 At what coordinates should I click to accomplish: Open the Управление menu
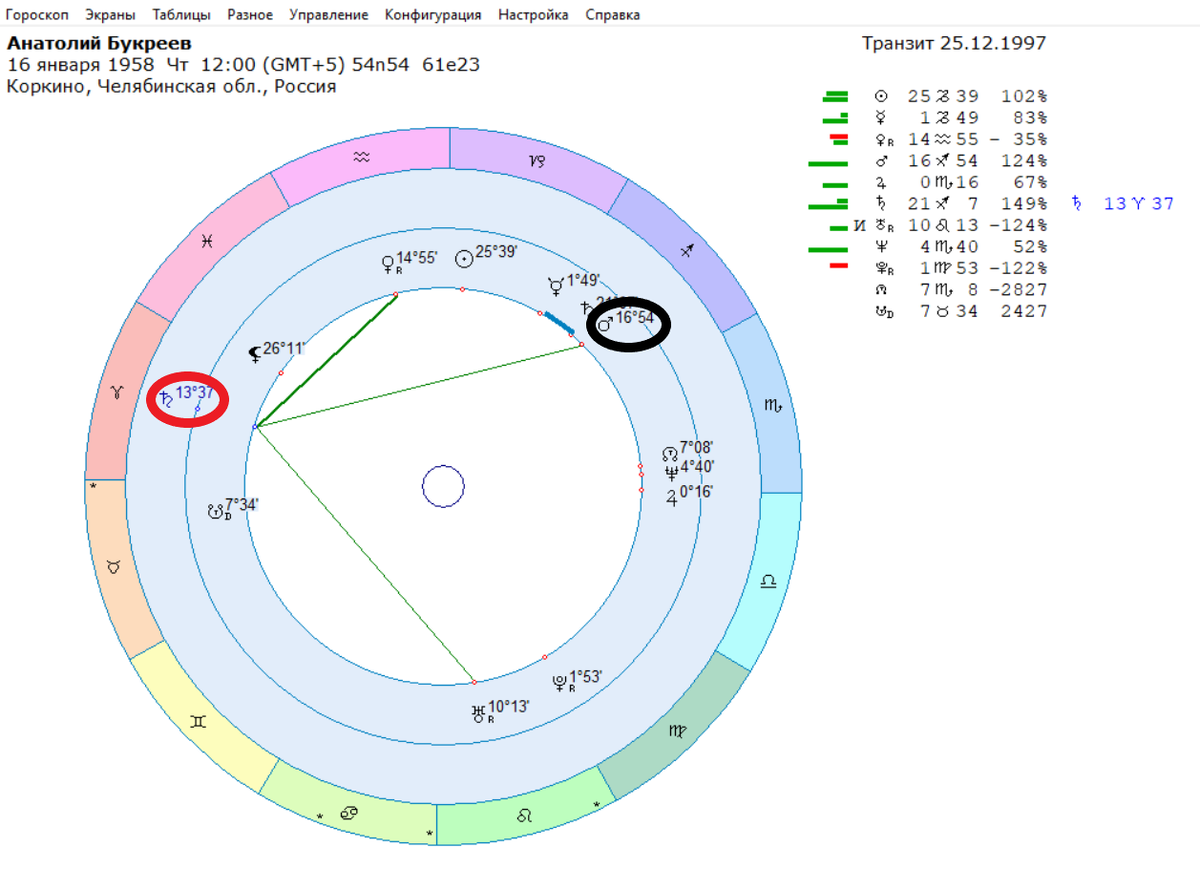point(329,15)
